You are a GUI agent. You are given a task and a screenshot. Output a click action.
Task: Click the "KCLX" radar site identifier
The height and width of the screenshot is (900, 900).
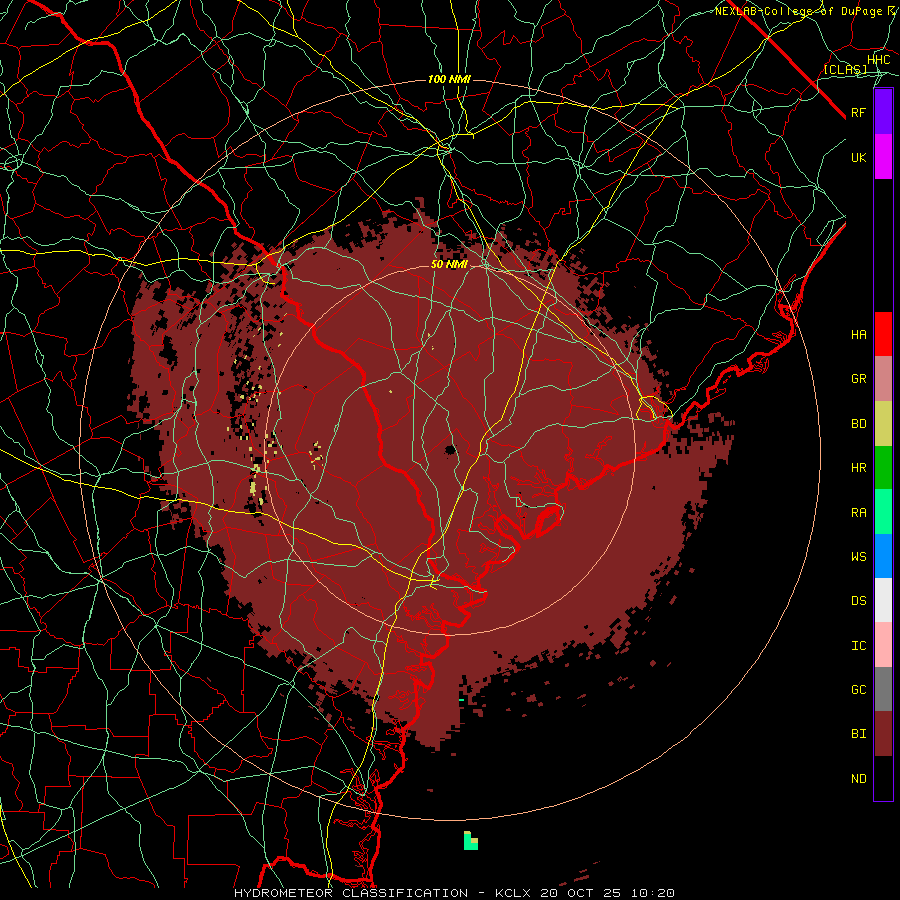(x=513, y=893)
